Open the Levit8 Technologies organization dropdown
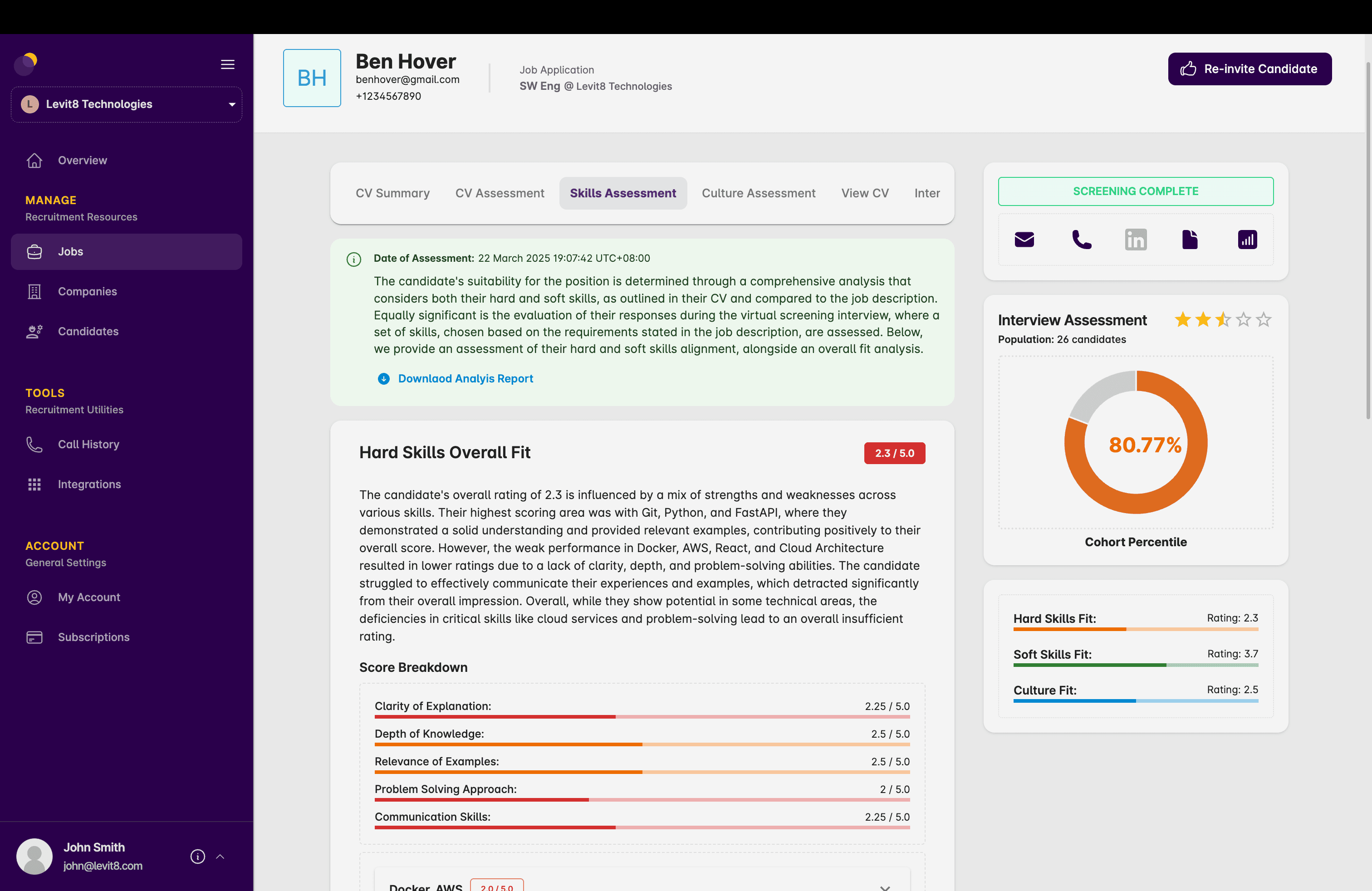The width and height of the screenshot is (1372, 891). coord(232,104)
